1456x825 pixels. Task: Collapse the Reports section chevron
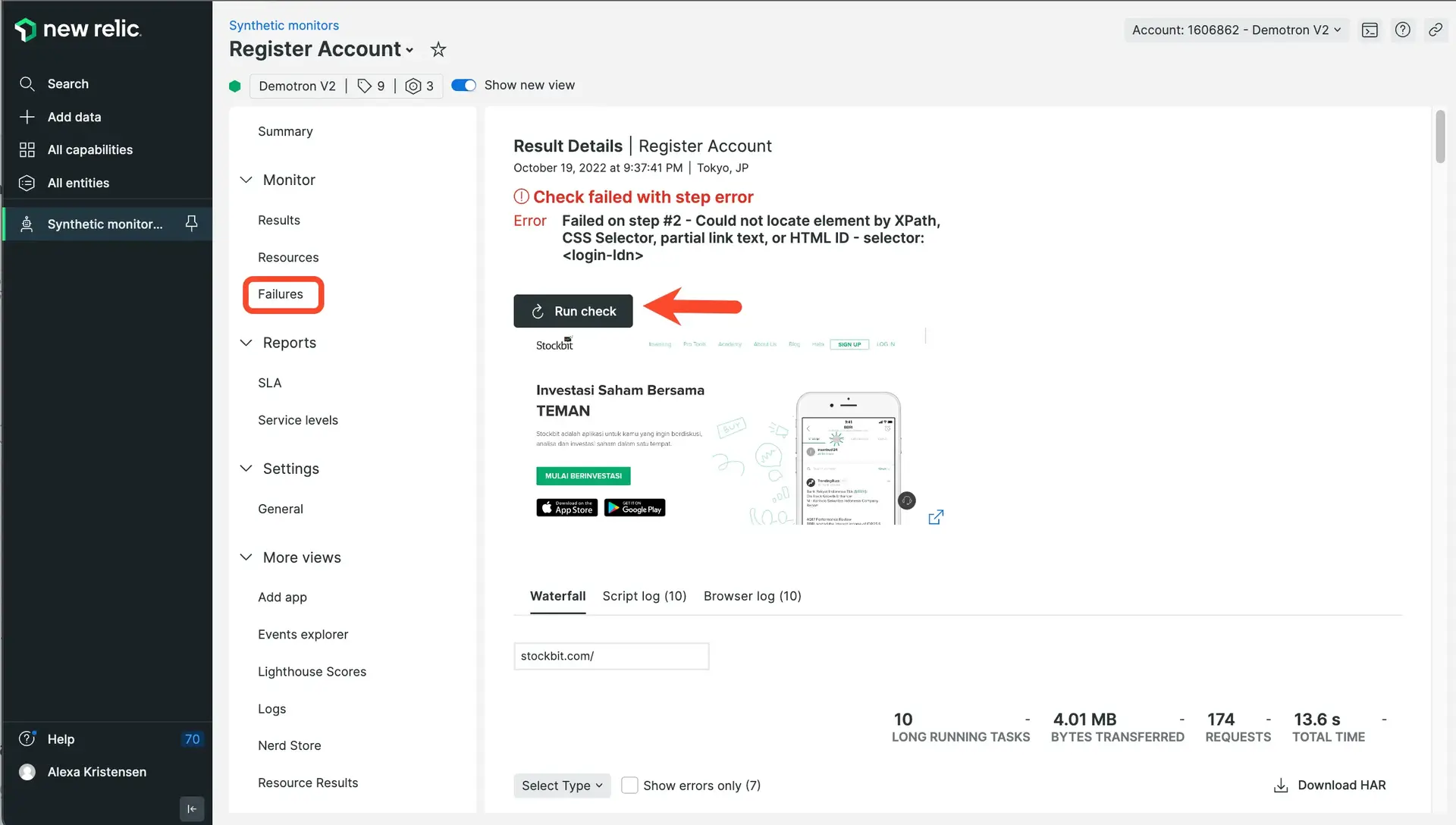click(x=246, y=343)
